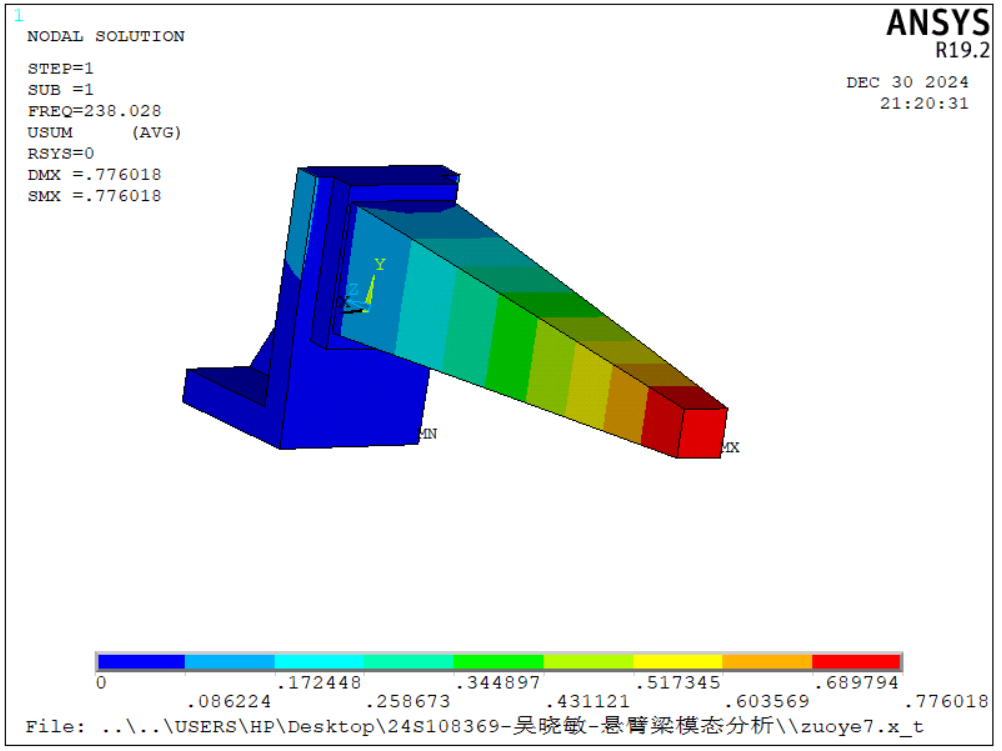Click the FREQ=238.028 value
This screenshot has height=751, width=1002.
(x=94, y=111)
